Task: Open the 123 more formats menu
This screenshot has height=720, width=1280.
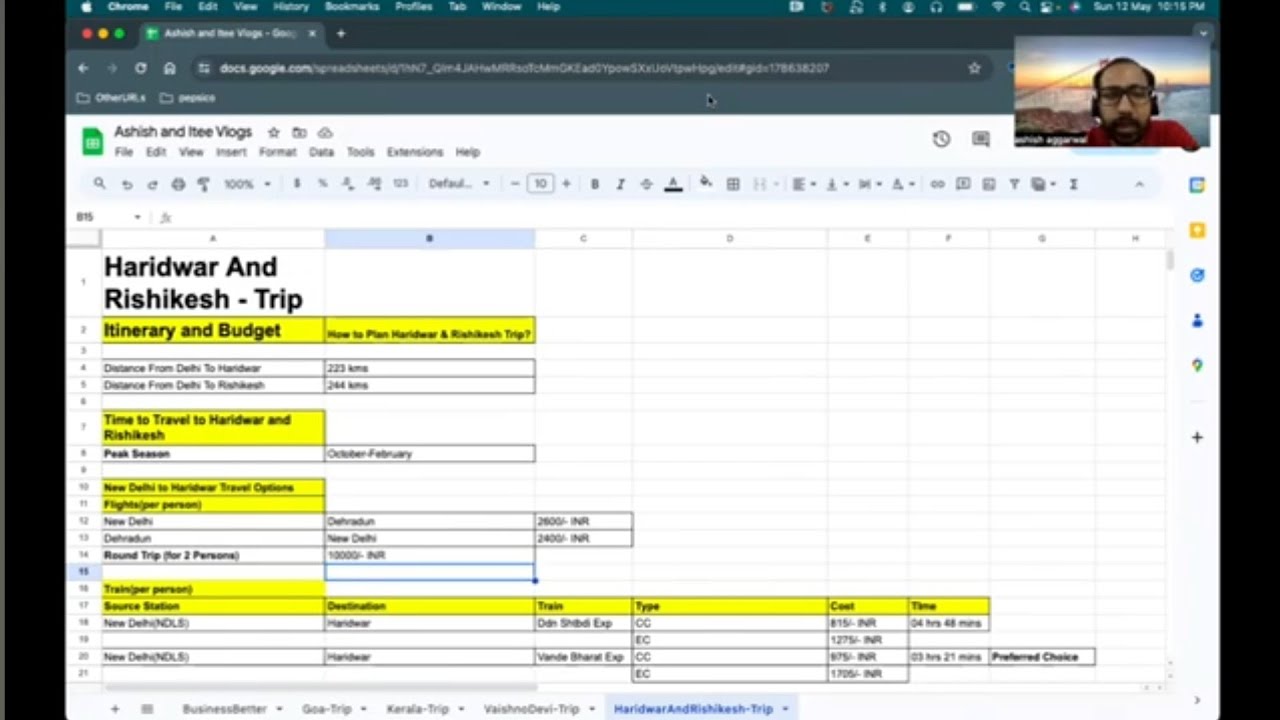Action: coord(400,184)
